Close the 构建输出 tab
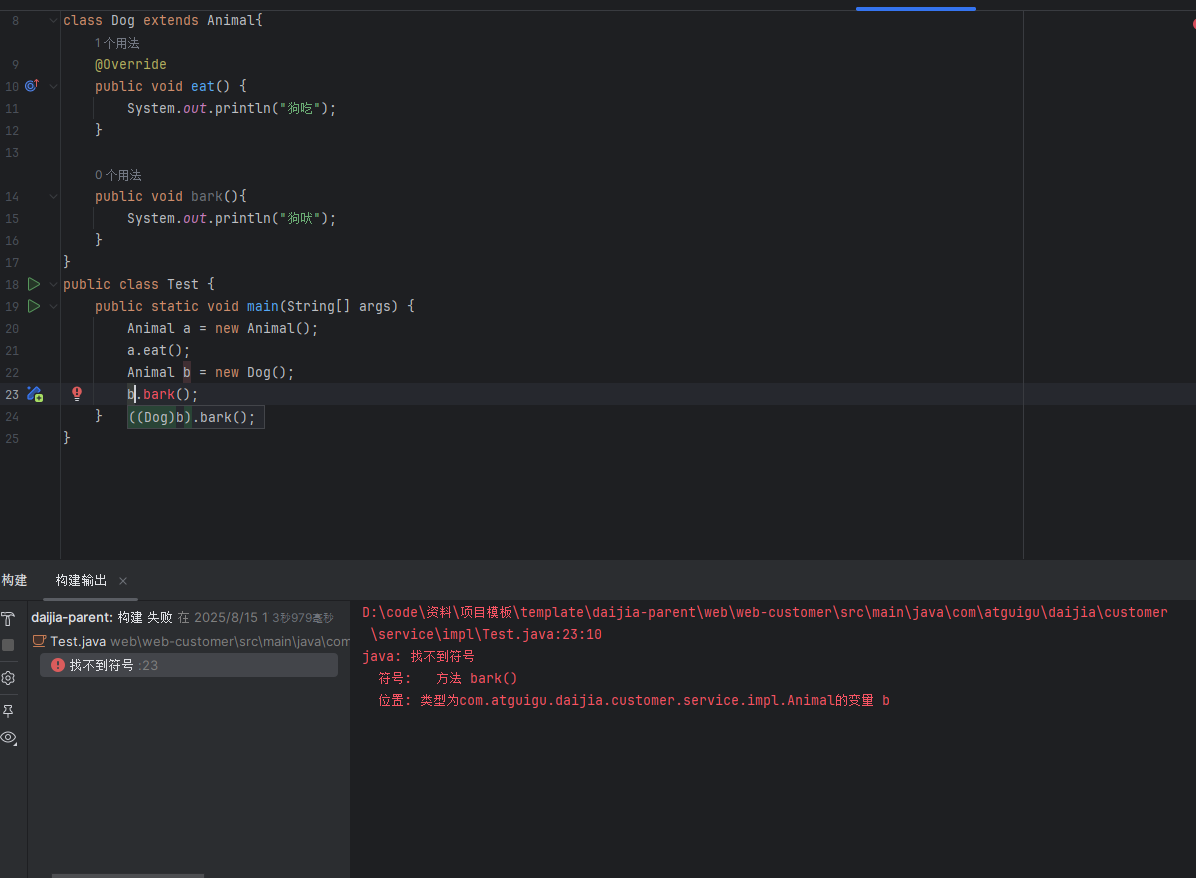Screen dimensions: 1196x878 click(123, 581)
